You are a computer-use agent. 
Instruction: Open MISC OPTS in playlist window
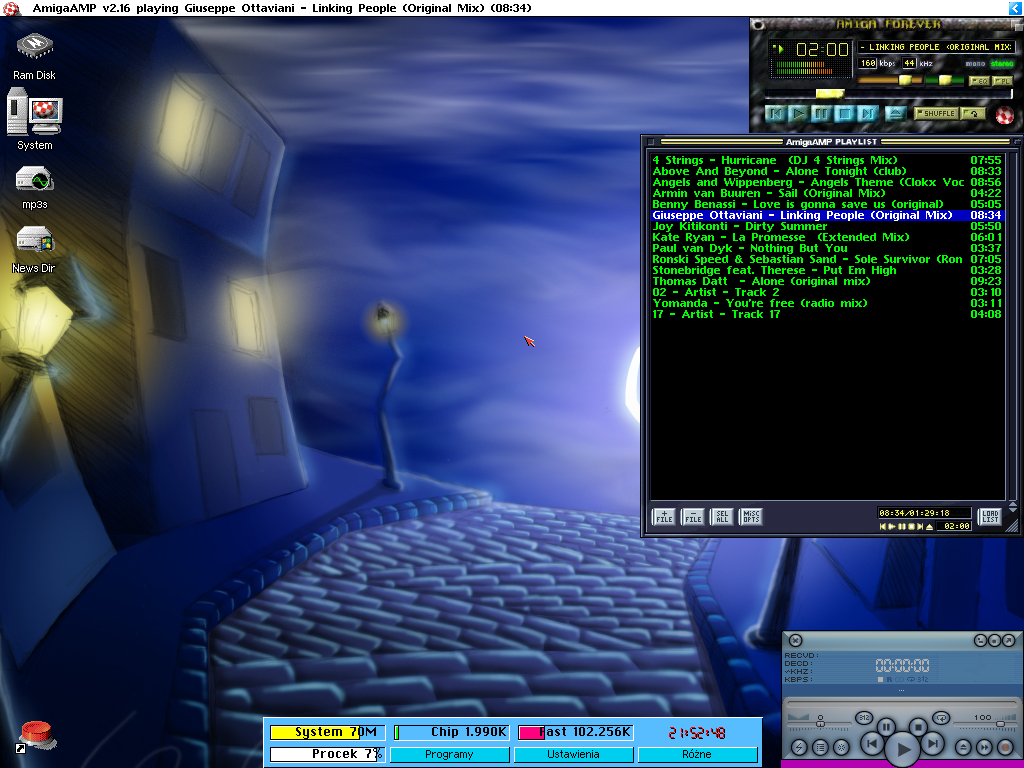pos(751,517)
